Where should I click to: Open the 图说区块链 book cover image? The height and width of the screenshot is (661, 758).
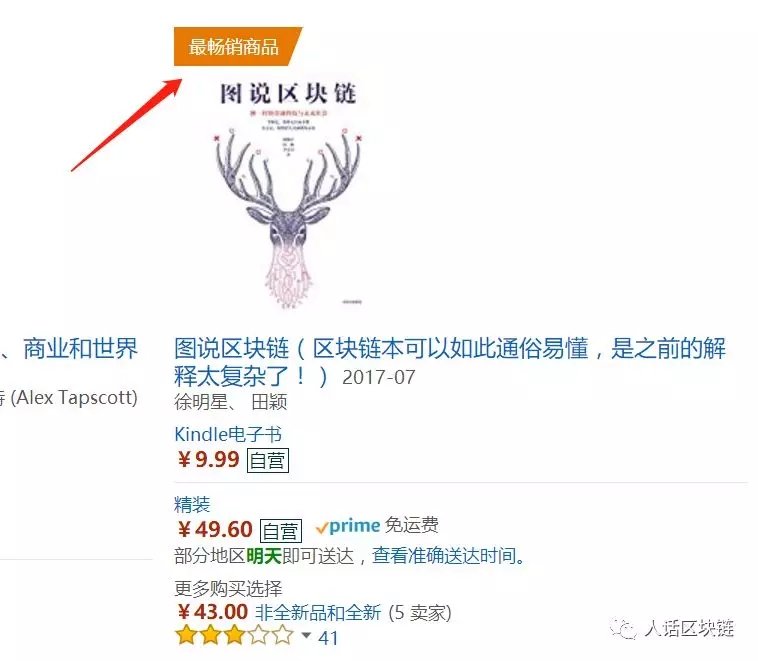point(289,193)
